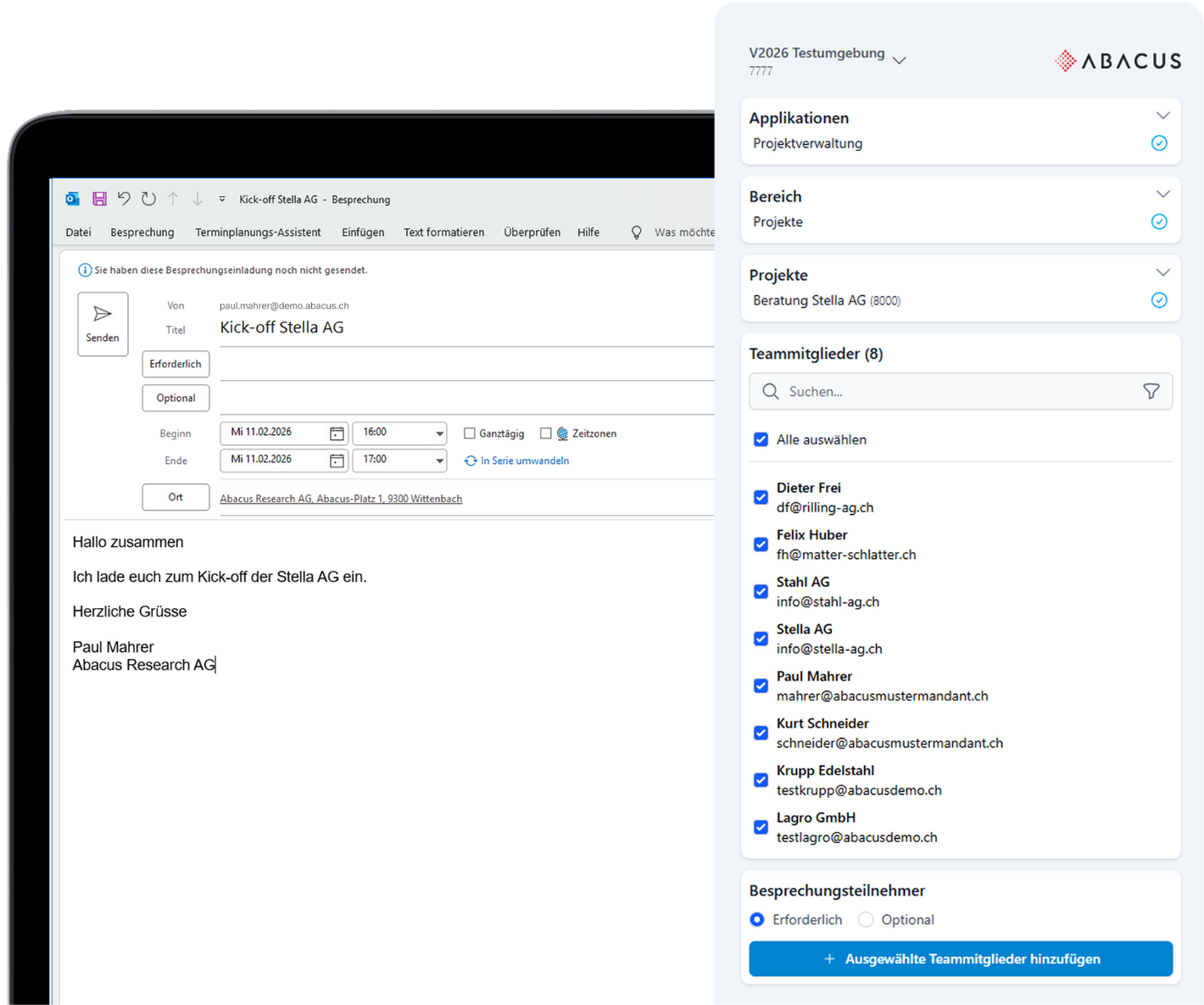Click the Outlook app icon in title bar
The width and height of the screenshot is (1204, 1005).
click(73, 198)
